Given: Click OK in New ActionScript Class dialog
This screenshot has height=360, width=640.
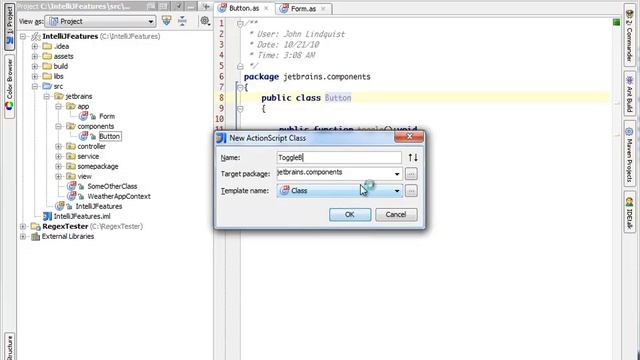Looking at the screenshot, I should 350,215.
